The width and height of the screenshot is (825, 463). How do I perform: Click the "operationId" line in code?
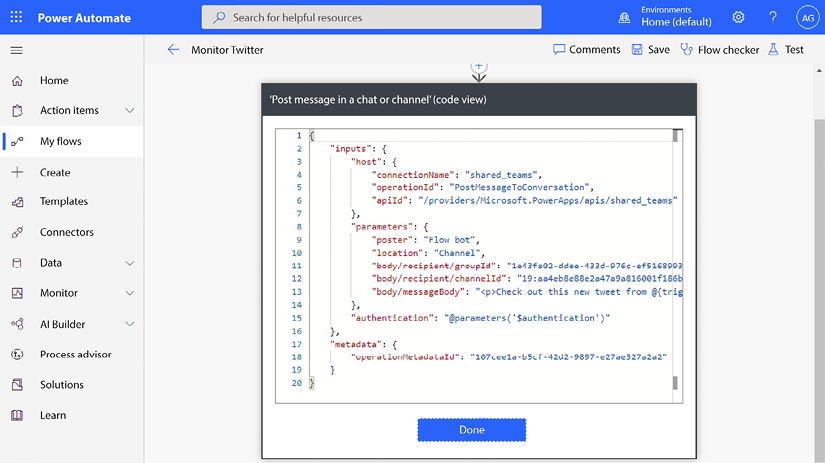[482, 187]
